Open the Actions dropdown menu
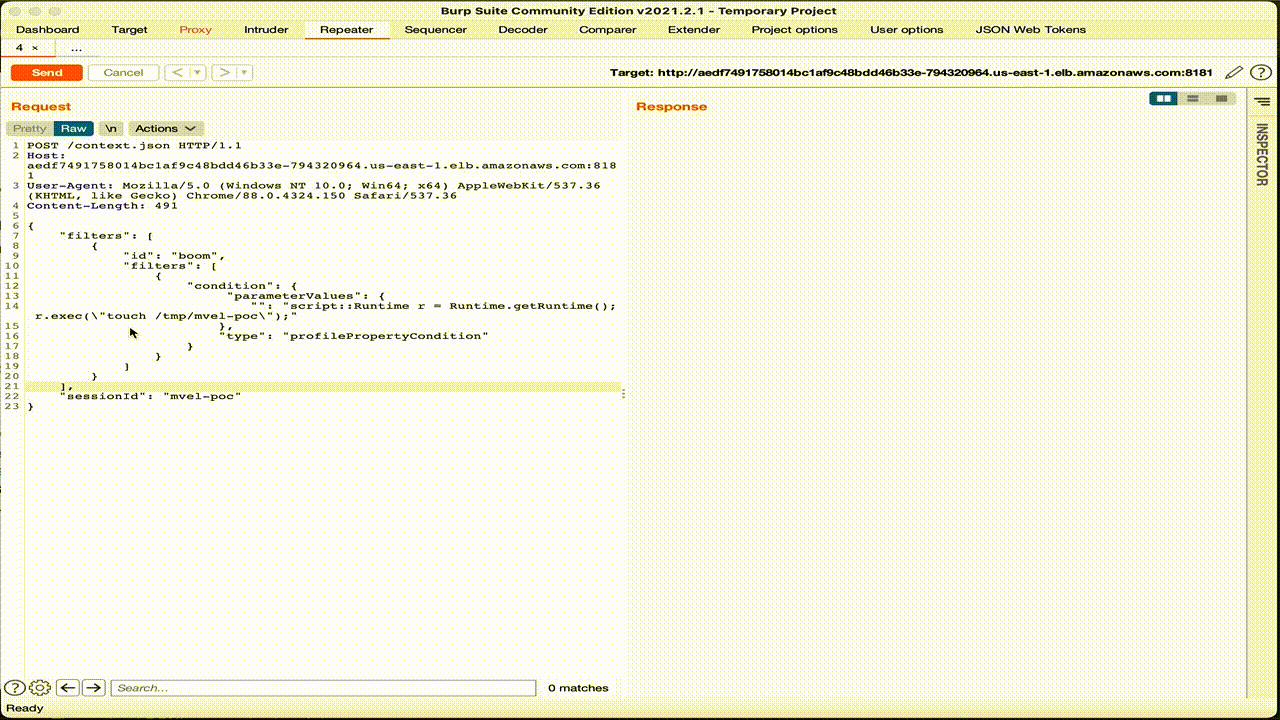Viewport: 1280px width, 720px height. click(x=166, y=129)
